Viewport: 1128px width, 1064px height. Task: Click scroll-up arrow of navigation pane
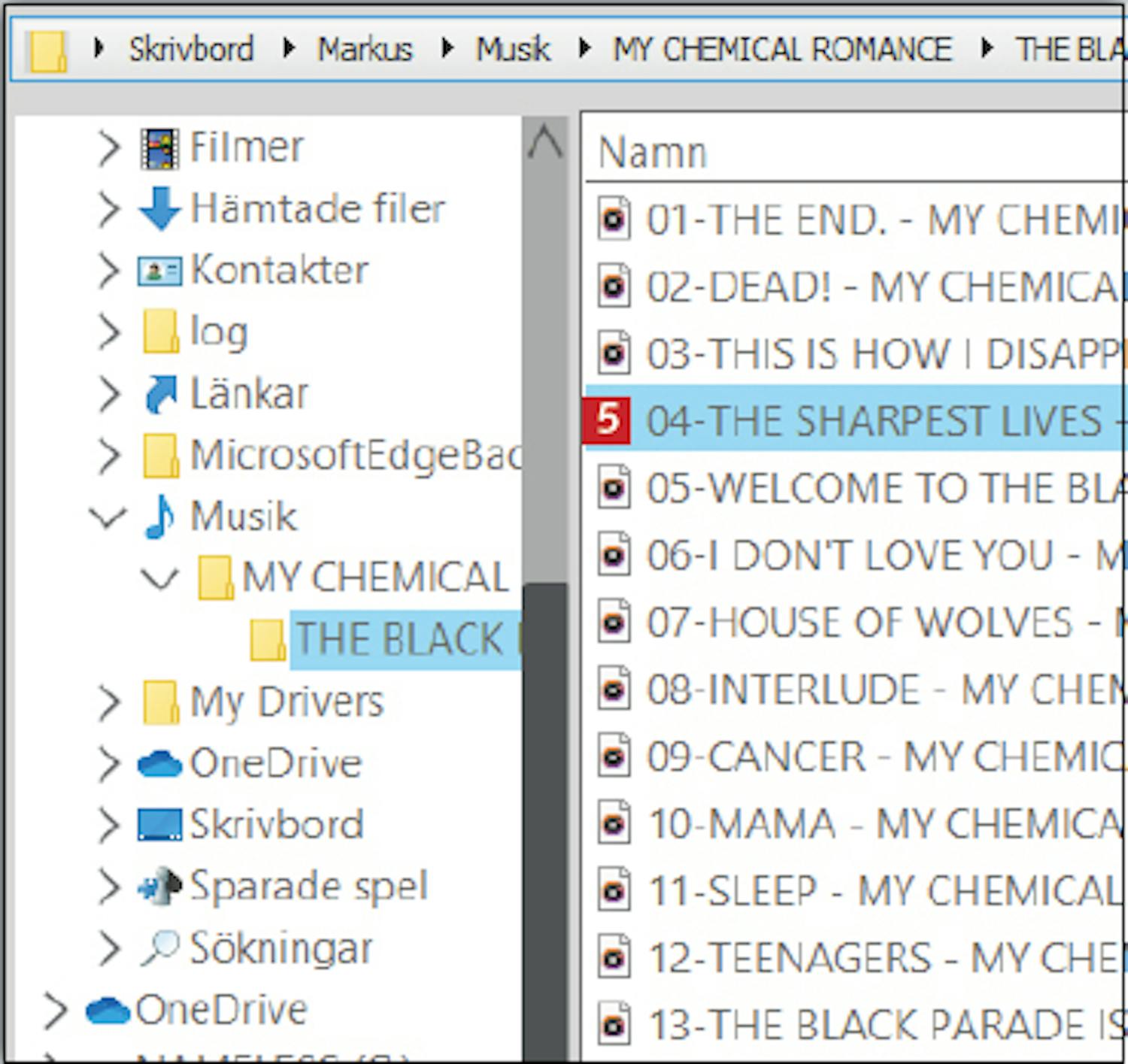[x=545, y=141]
